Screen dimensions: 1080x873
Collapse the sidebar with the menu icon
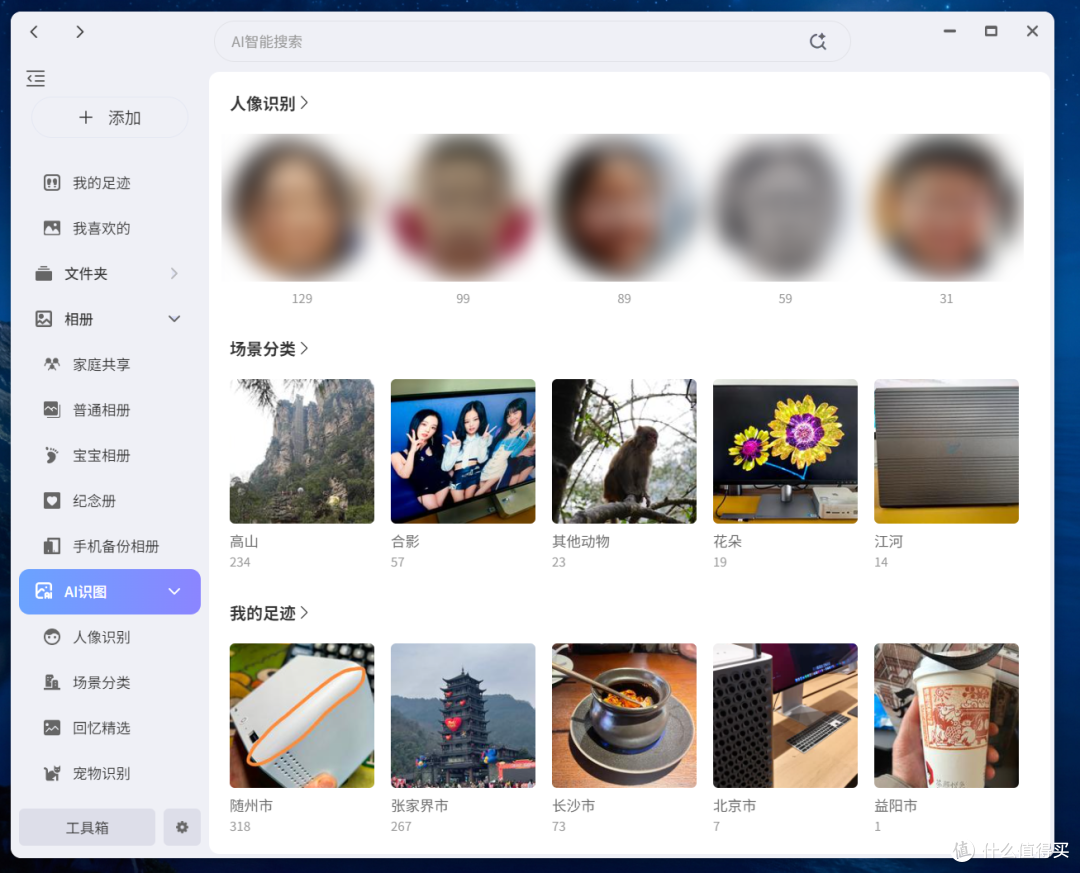pos(36,79)
